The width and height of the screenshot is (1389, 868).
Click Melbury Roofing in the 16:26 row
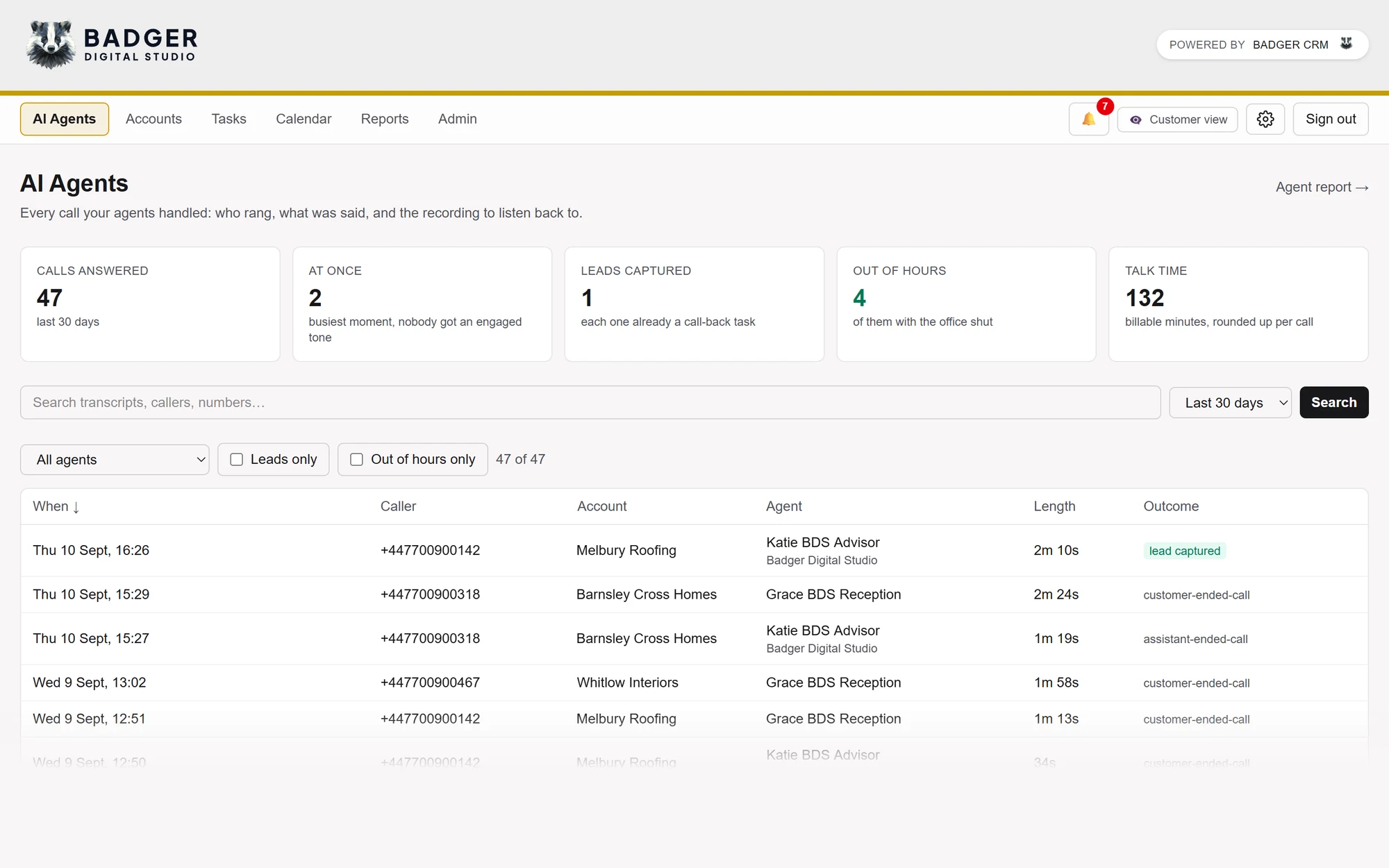click(626, 550)
